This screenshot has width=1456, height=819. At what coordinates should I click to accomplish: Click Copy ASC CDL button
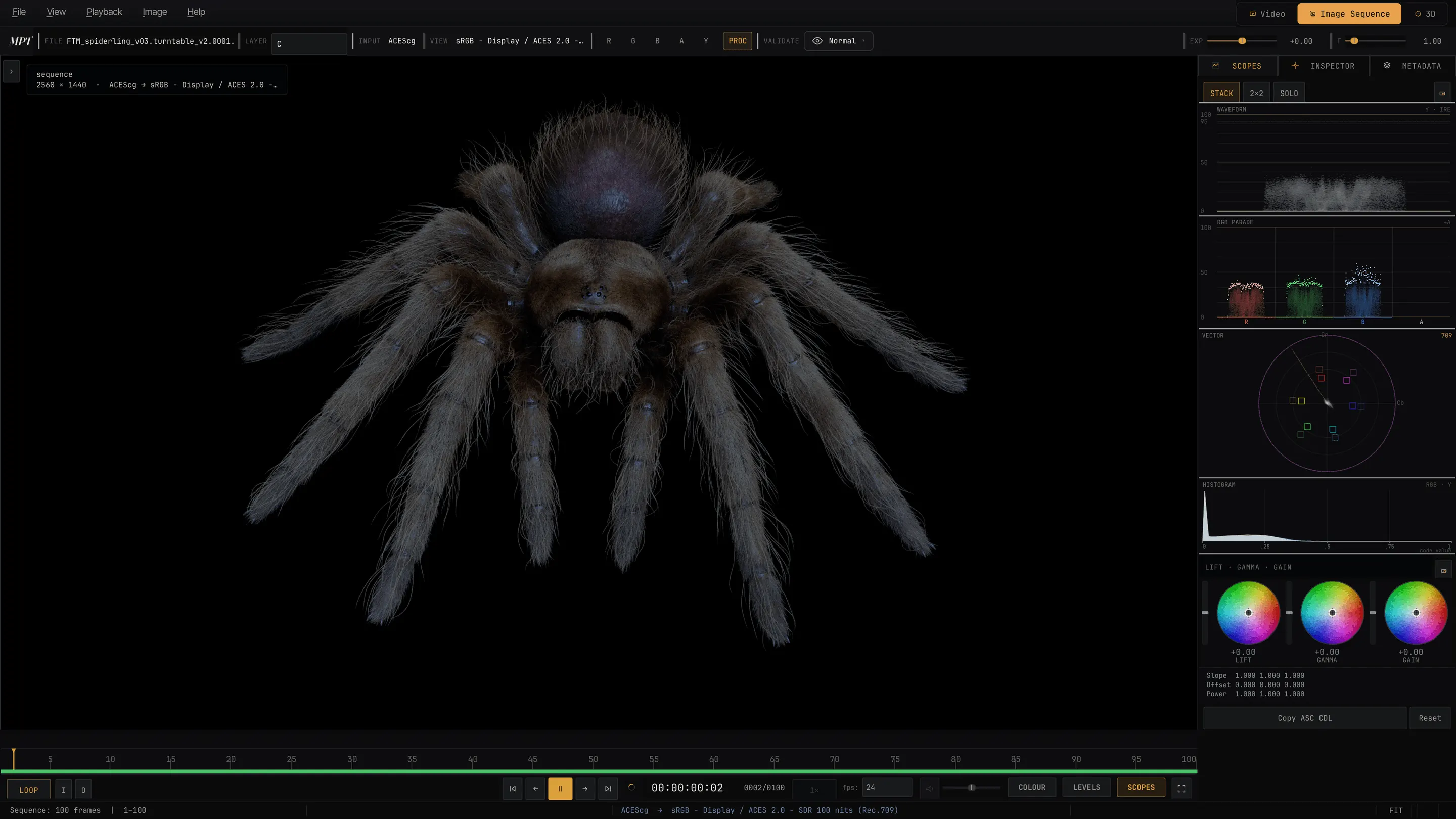[x=1304, y=718]
